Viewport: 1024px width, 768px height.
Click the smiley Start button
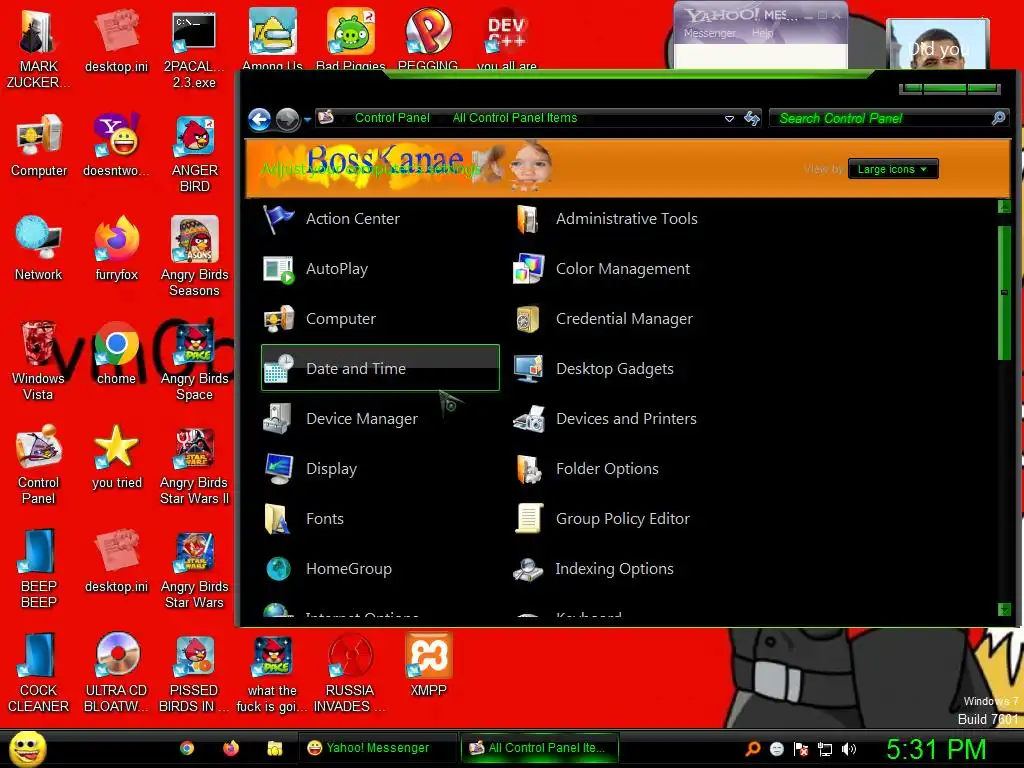[27, 749]
